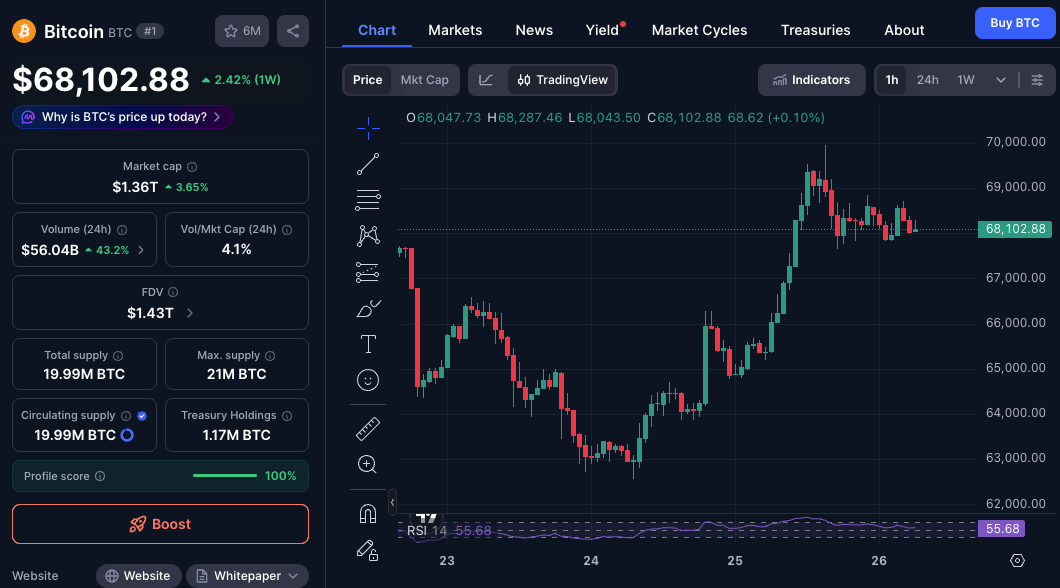Select the Text annotation tool

tap(368, 344)
